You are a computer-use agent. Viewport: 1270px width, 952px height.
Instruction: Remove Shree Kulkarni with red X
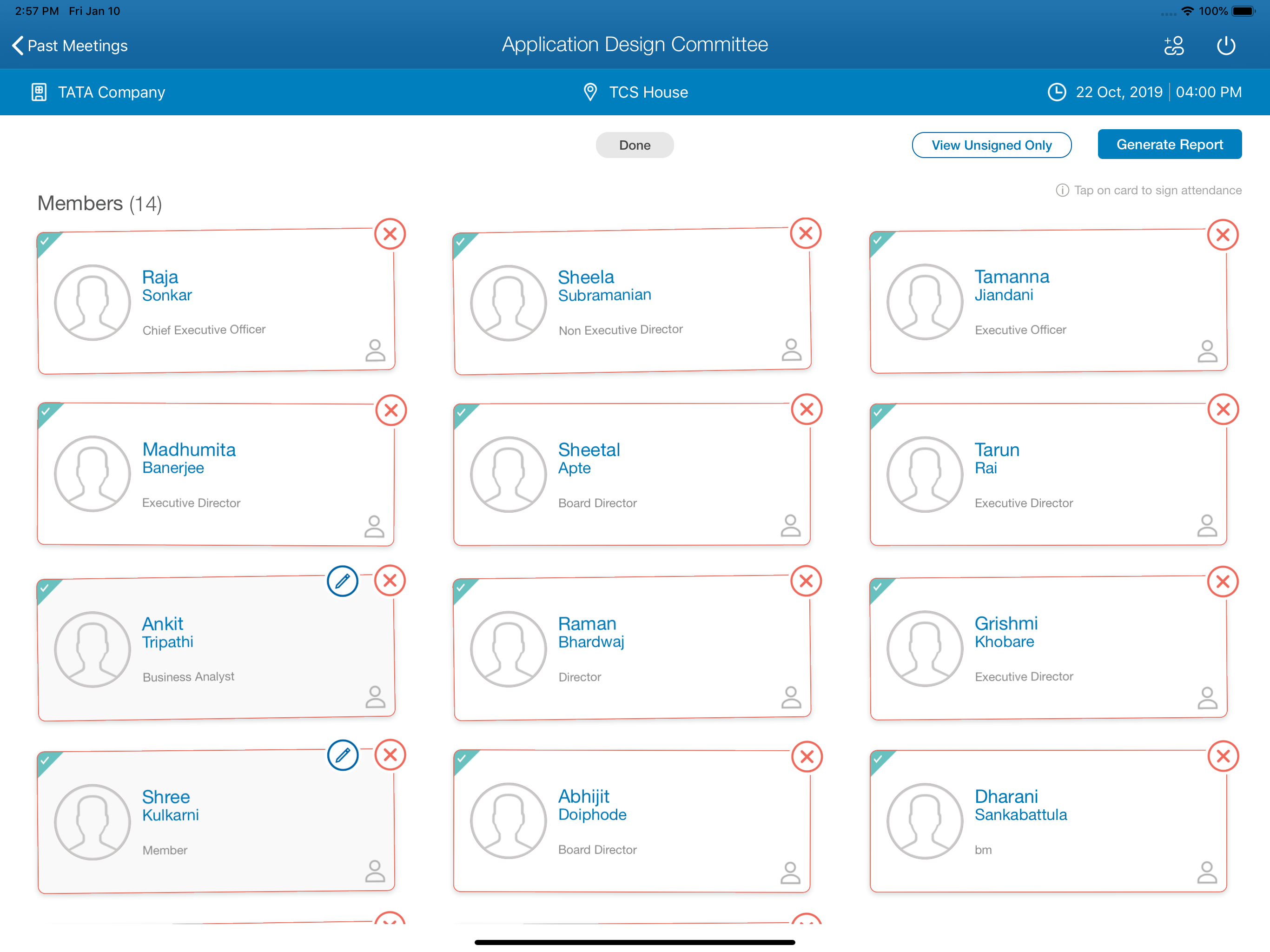[390, 754]
